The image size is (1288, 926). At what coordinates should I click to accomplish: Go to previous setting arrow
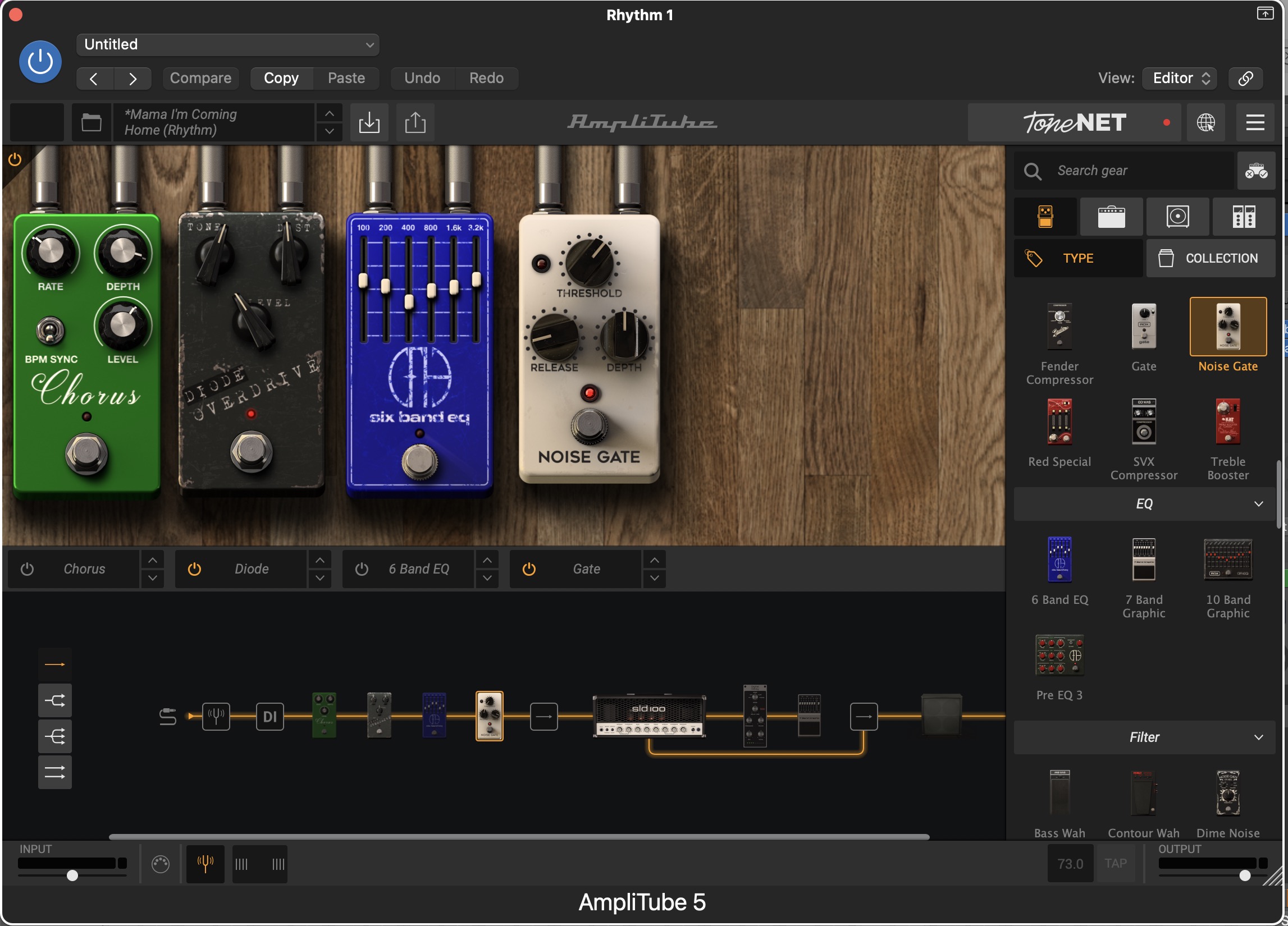click(x=94, y=79)
